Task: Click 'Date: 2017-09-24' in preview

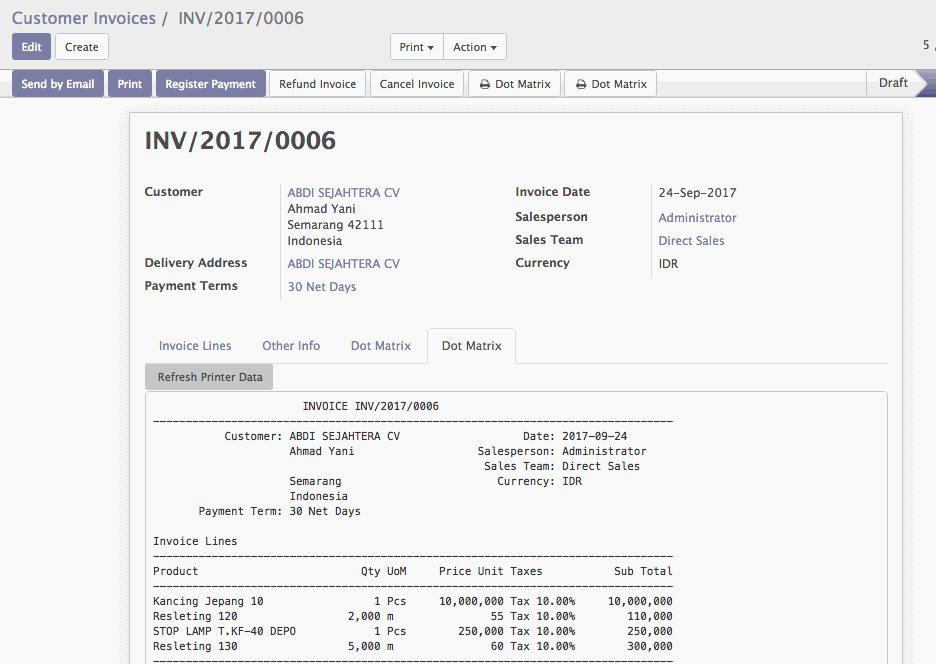Action: pos(575,436)
